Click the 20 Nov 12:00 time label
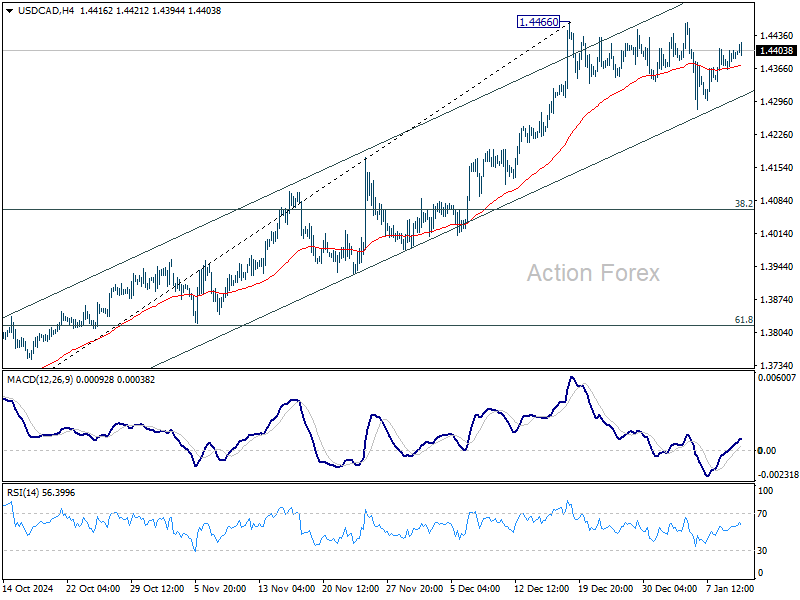This screenshot has width=800, height=600. click(x=351, y=589)
